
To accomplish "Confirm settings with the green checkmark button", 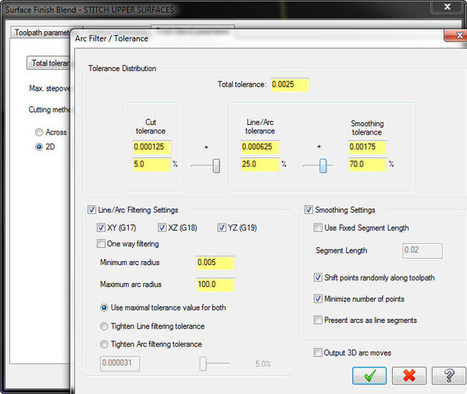I will (369, 376).
